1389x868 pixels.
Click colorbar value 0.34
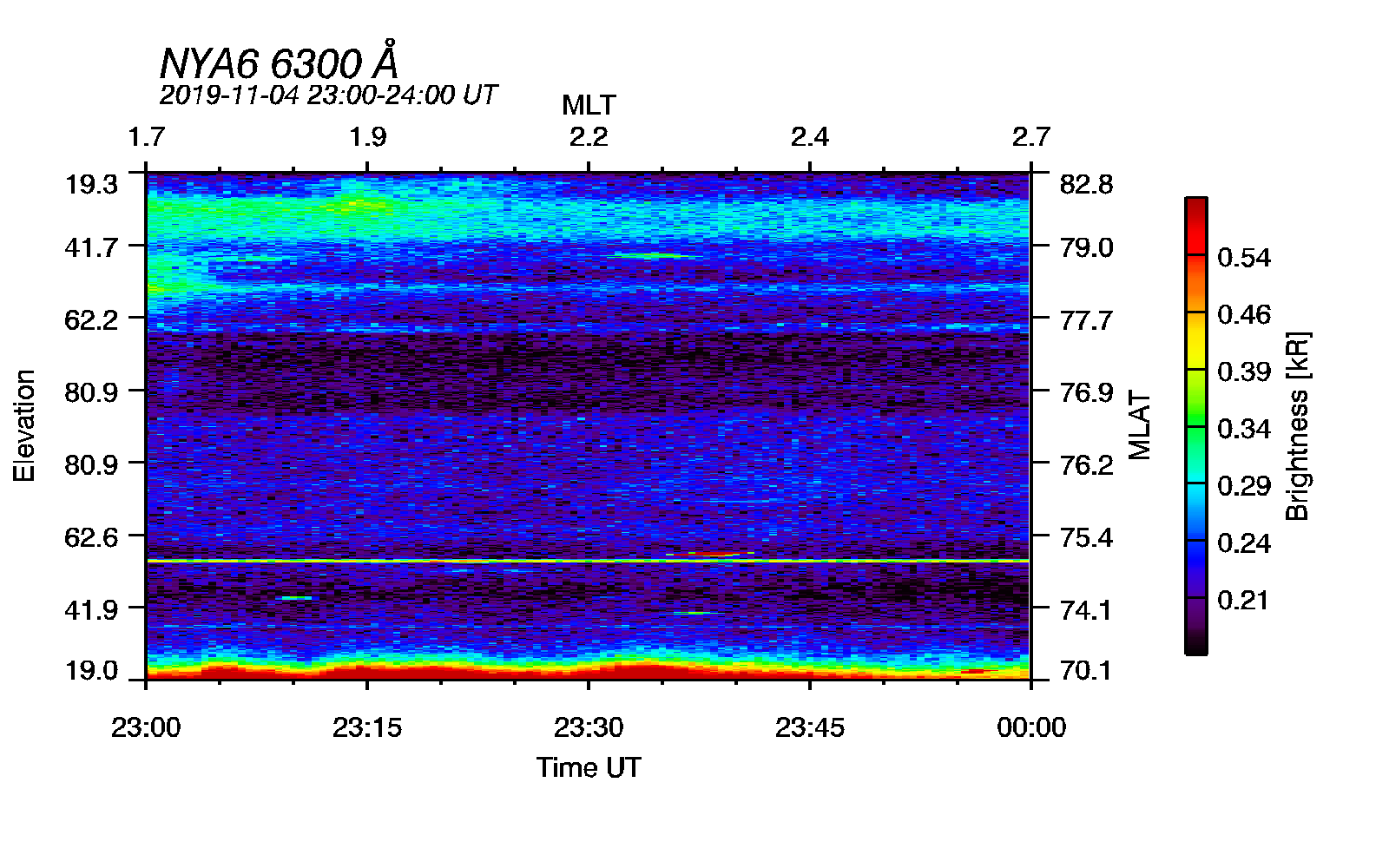click(x=1244, y=429)
